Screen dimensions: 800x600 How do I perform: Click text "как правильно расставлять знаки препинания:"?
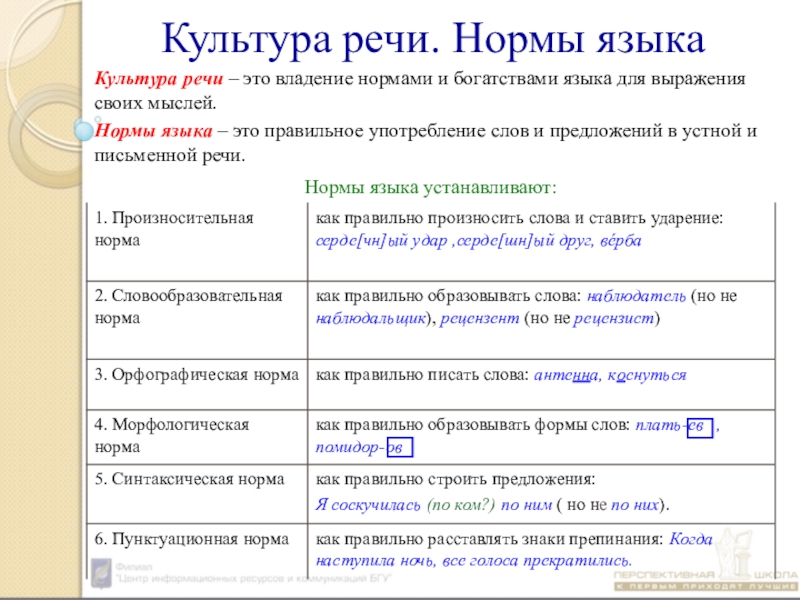(489, 539)
